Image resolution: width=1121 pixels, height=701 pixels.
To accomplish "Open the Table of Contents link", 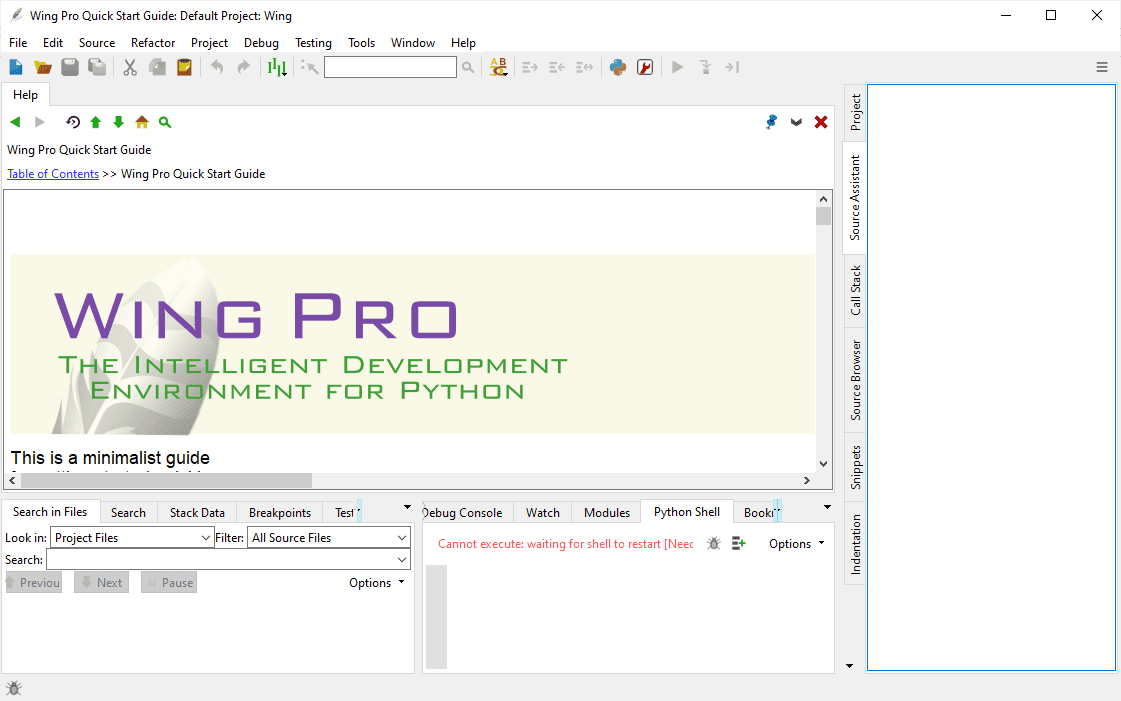I will pyautogui.click(x=53, y=174).
